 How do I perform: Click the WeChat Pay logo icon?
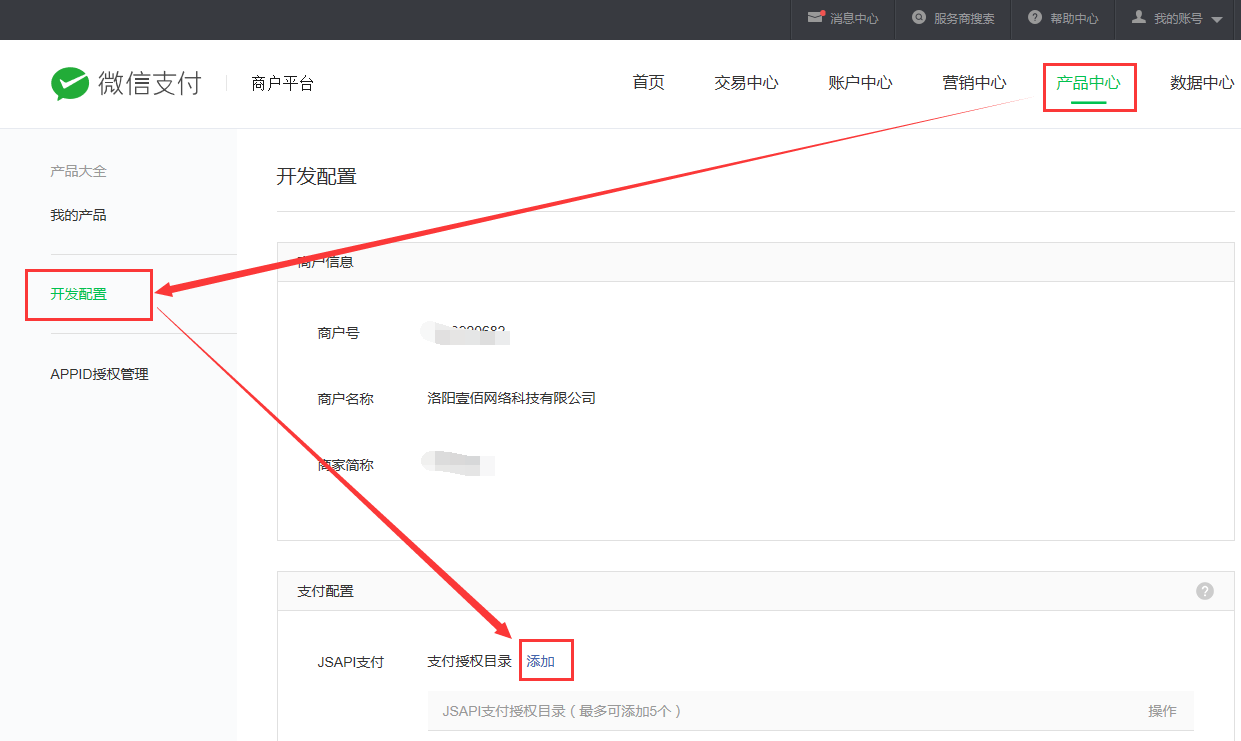tap(70, 84)
